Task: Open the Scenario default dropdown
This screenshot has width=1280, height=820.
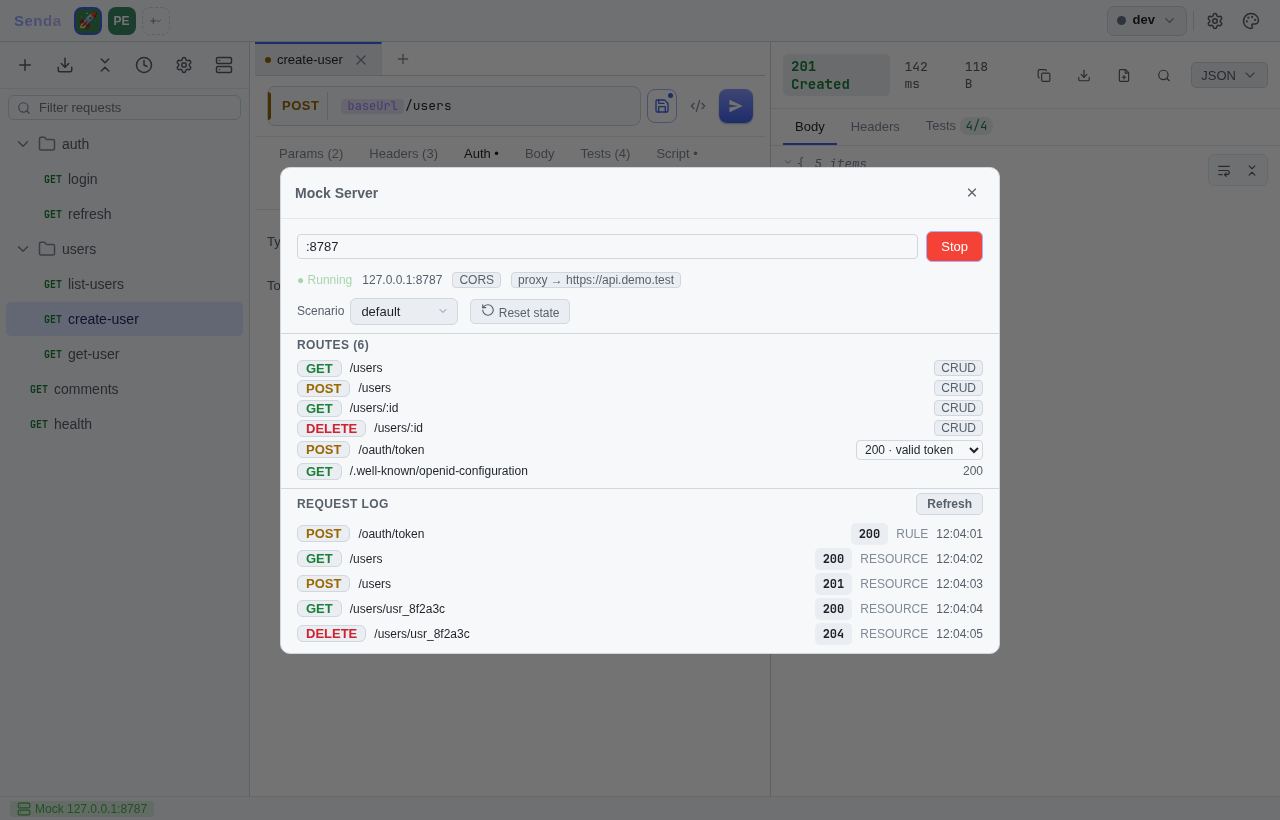Action: (x=404, y=311)
